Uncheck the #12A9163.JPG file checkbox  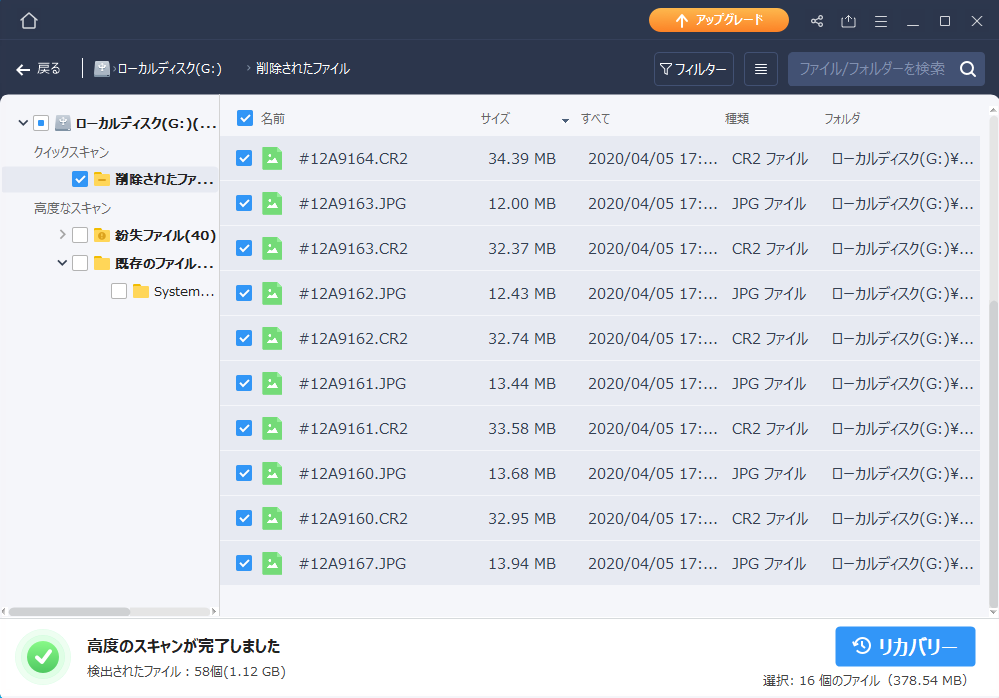click(244, 203)
